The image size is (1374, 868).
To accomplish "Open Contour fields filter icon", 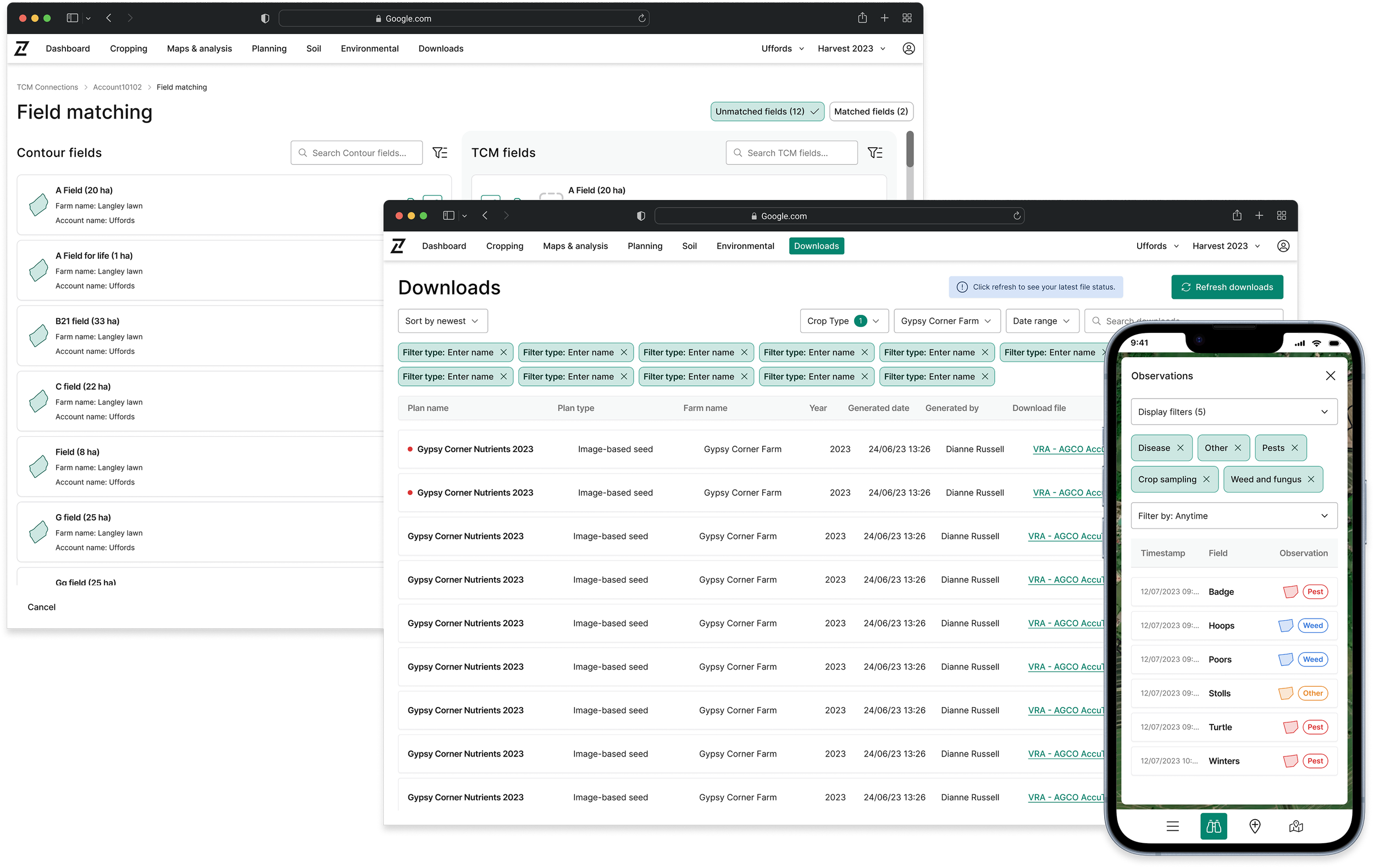I will tap(439, 153).
